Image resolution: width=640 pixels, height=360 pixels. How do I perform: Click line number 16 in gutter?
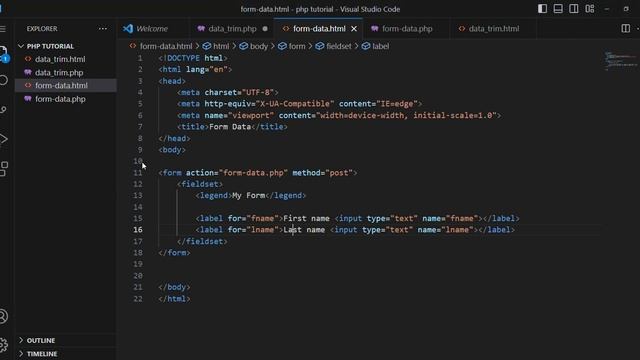pos(138,229)
